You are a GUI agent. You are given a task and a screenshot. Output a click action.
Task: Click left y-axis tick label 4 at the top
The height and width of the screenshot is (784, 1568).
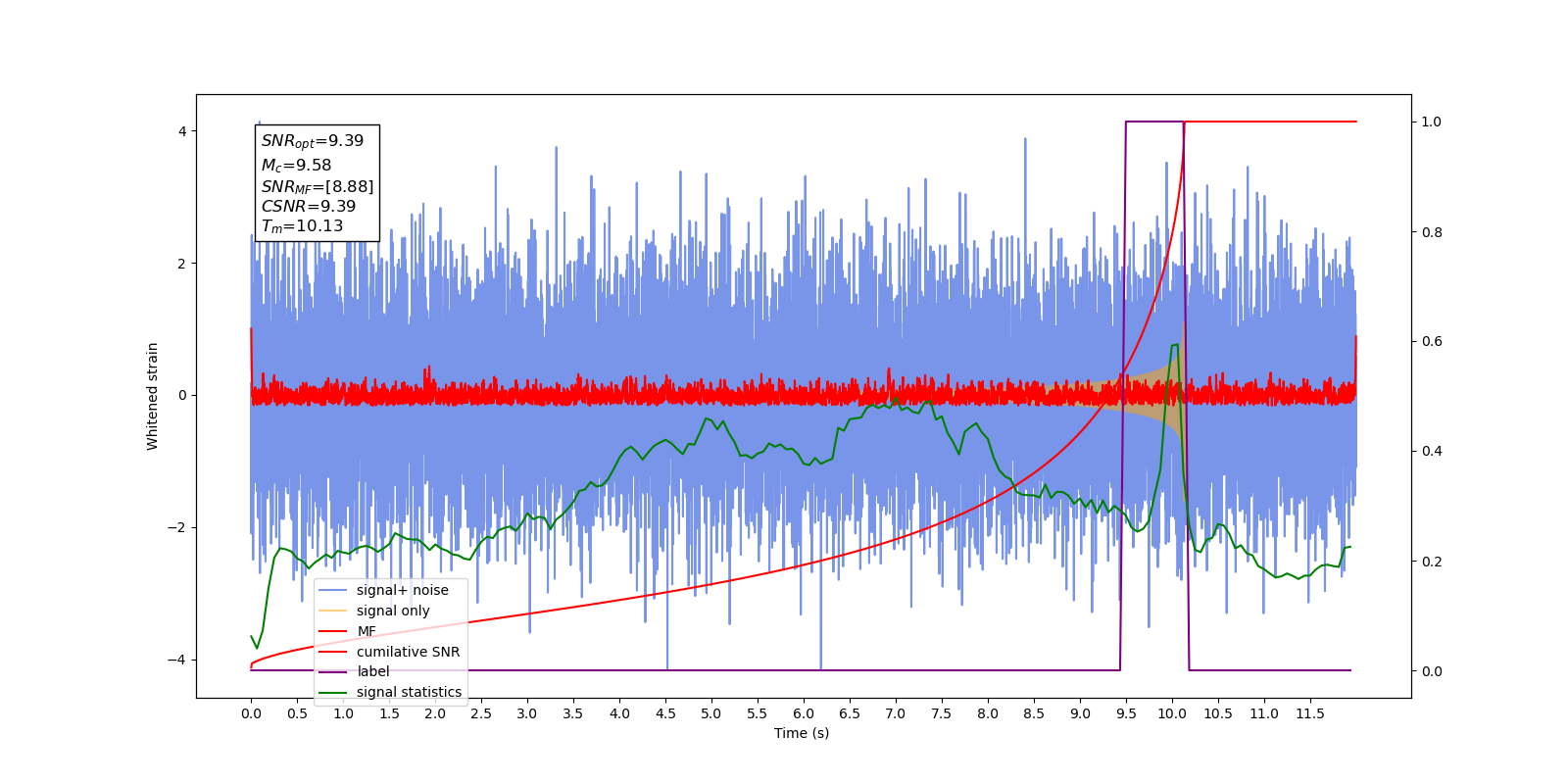(x=183, y=131)
